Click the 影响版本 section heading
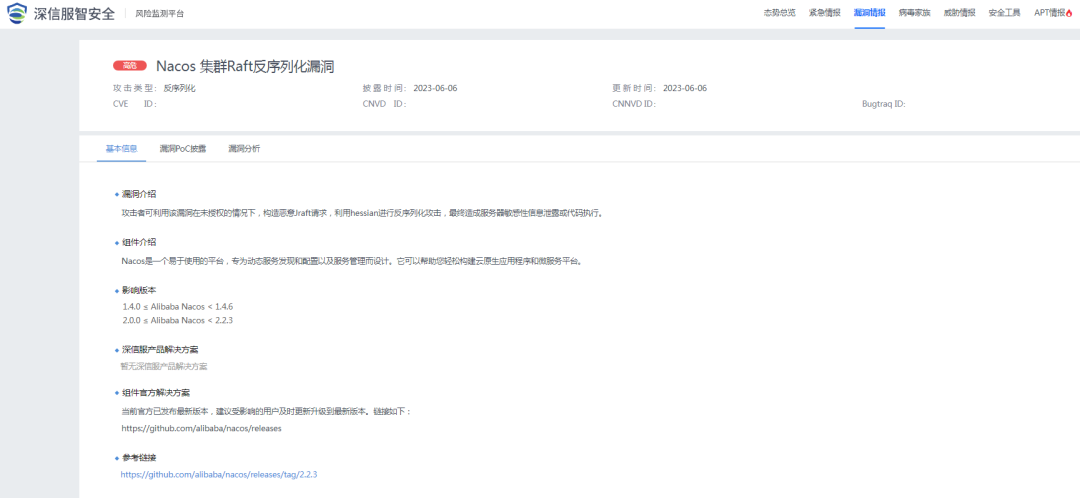Viewport: 1080px width, 498px height. tap(138, 290)
